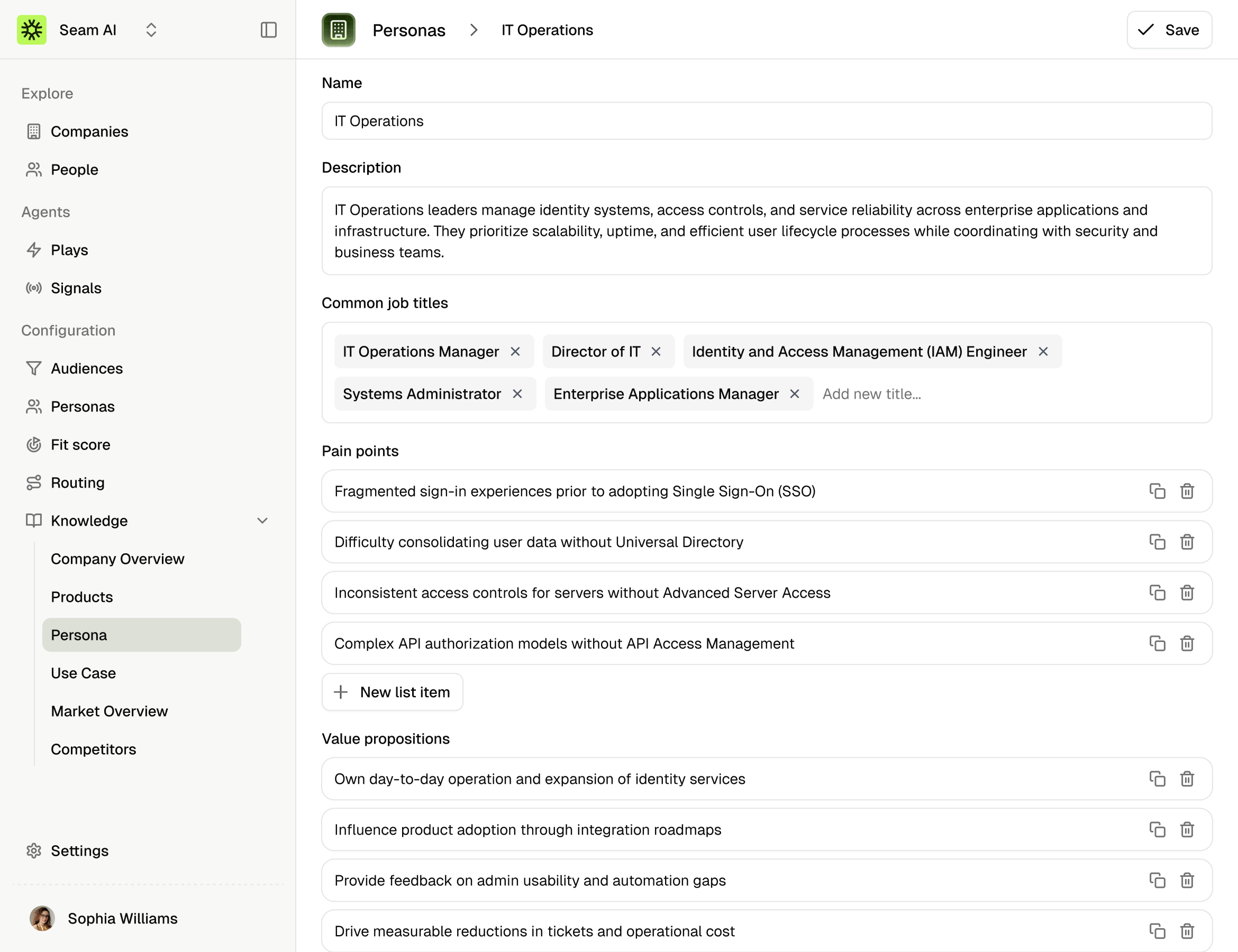This screenshot has width=1238, height=952.
Task: Copy the Own day-to-day operation value proposition
Action: [x=1157, y=779]
